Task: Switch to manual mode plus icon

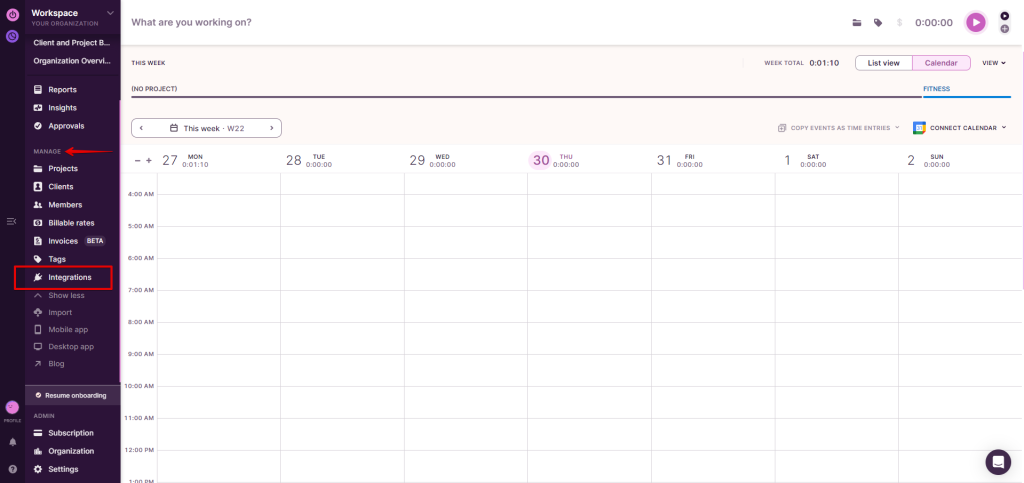Action: (x=1004, y=29)
